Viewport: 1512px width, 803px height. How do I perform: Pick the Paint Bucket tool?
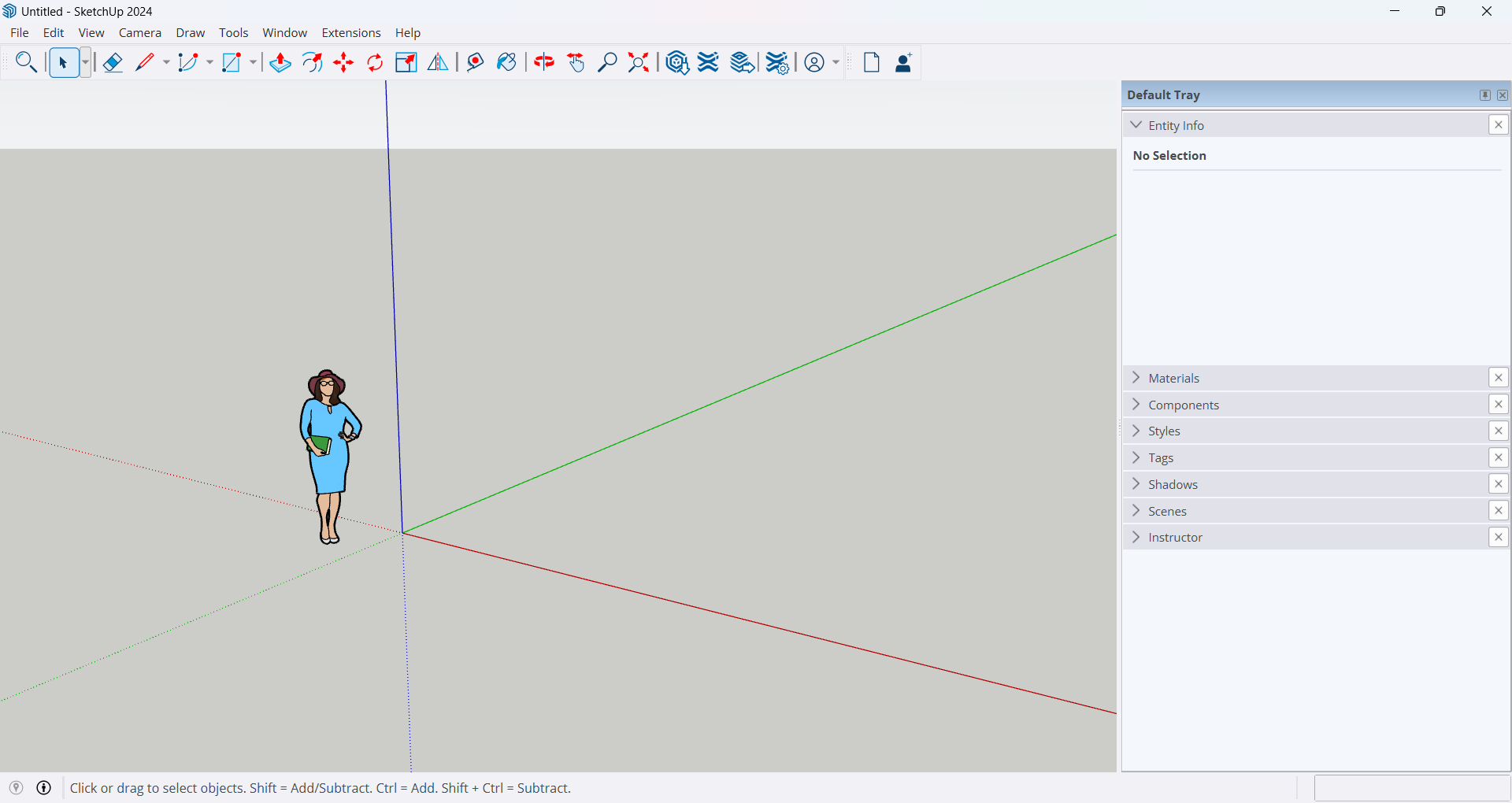pos(507,63)
